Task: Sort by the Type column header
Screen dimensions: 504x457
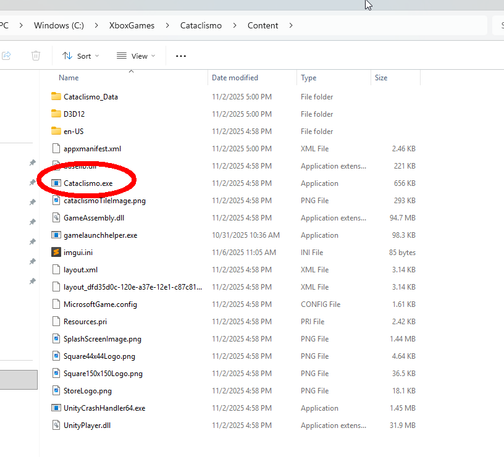Action: pos(309,78)
